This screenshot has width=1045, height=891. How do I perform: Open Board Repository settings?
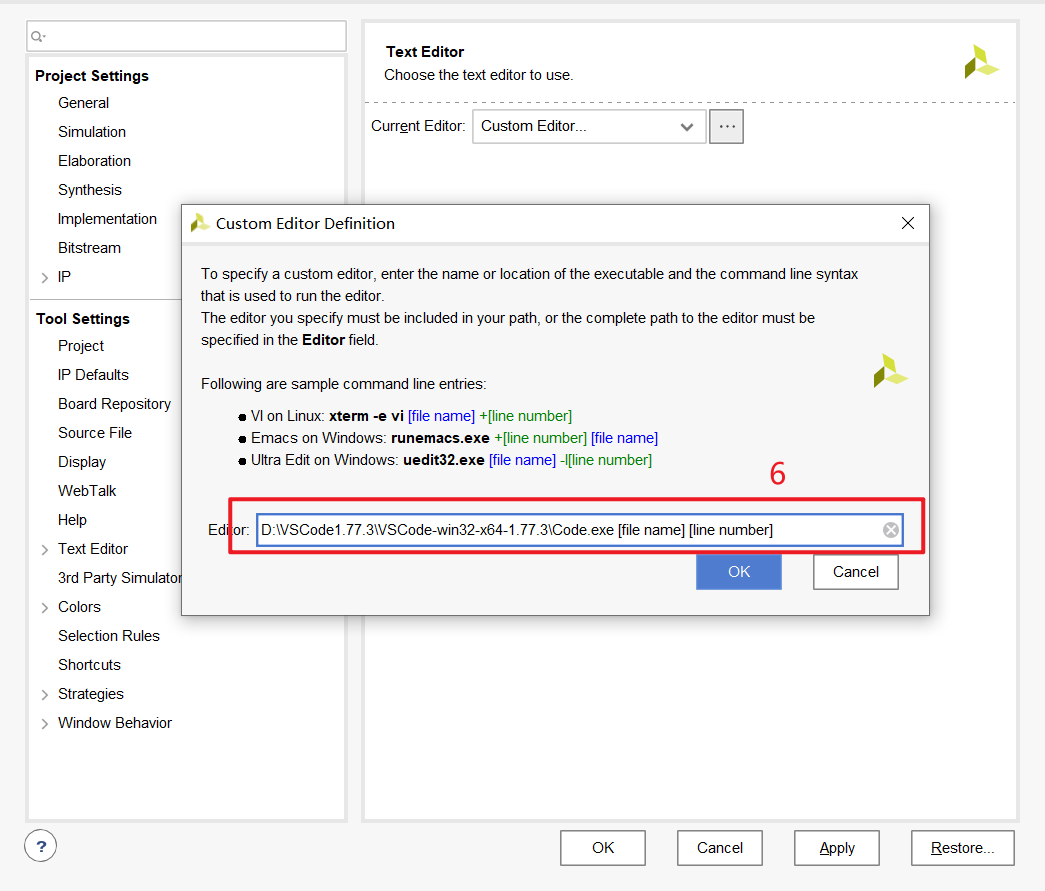(x=115, y=404)
